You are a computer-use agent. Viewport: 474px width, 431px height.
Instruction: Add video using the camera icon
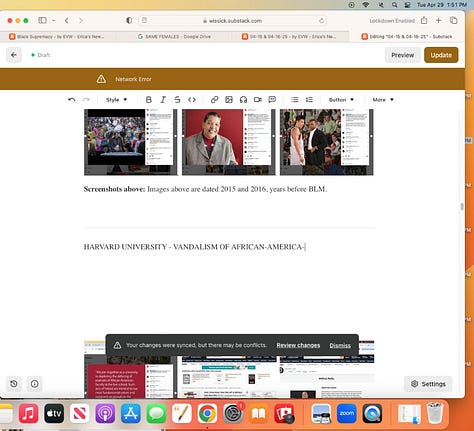[x=258, y=100]
